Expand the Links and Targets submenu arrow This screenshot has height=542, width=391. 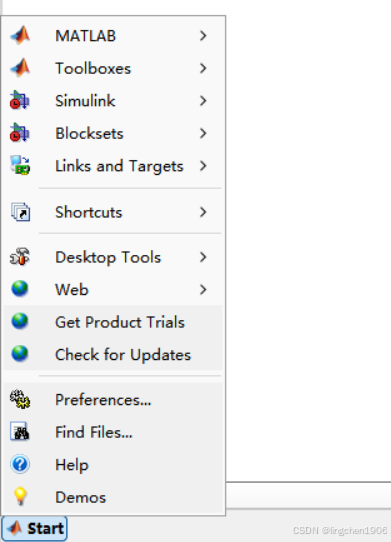203,166
